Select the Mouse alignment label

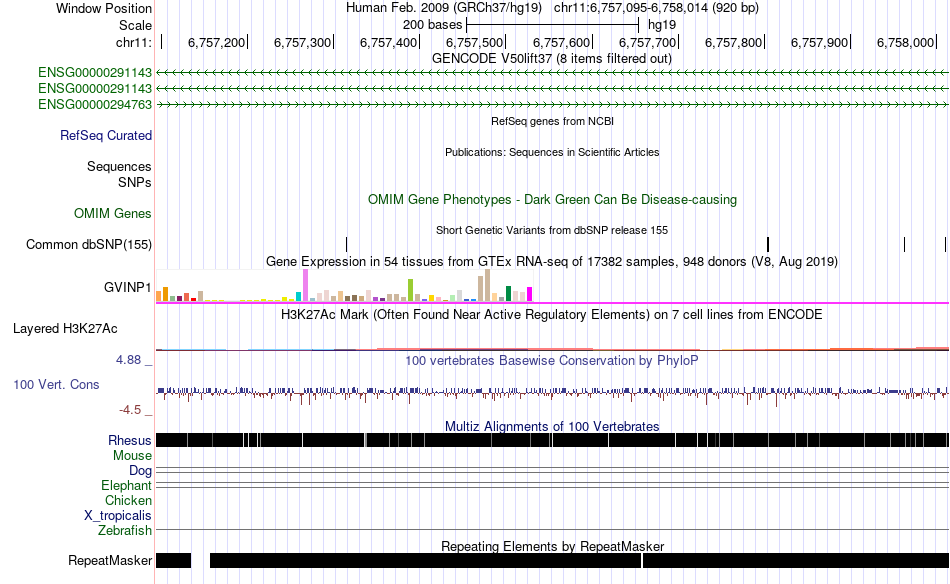coord(133,456)
